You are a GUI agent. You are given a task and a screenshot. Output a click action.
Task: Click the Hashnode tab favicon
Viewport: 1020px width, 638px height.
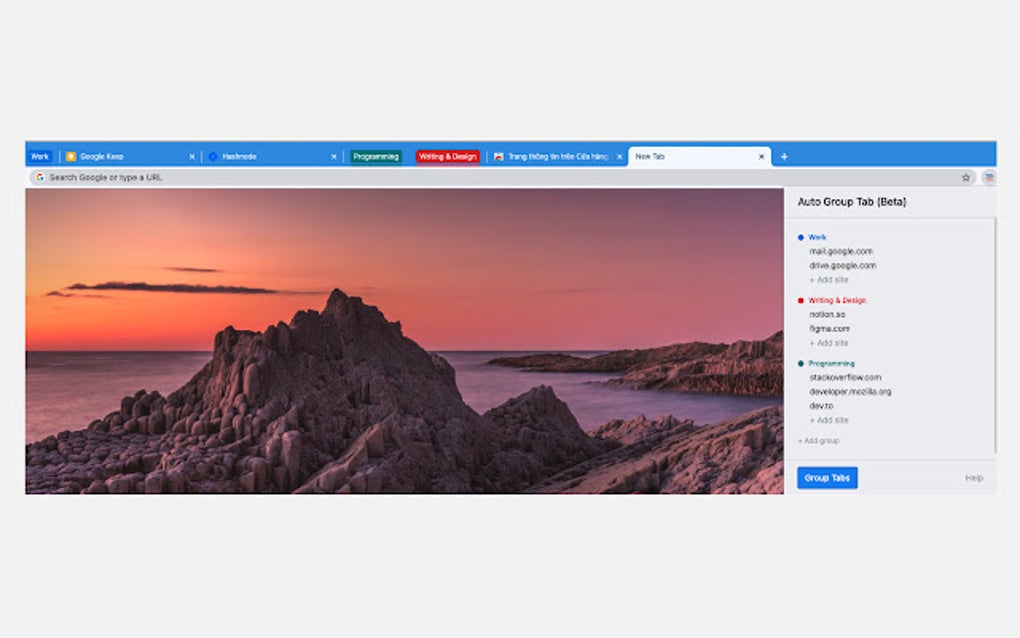tap(212, 156)
